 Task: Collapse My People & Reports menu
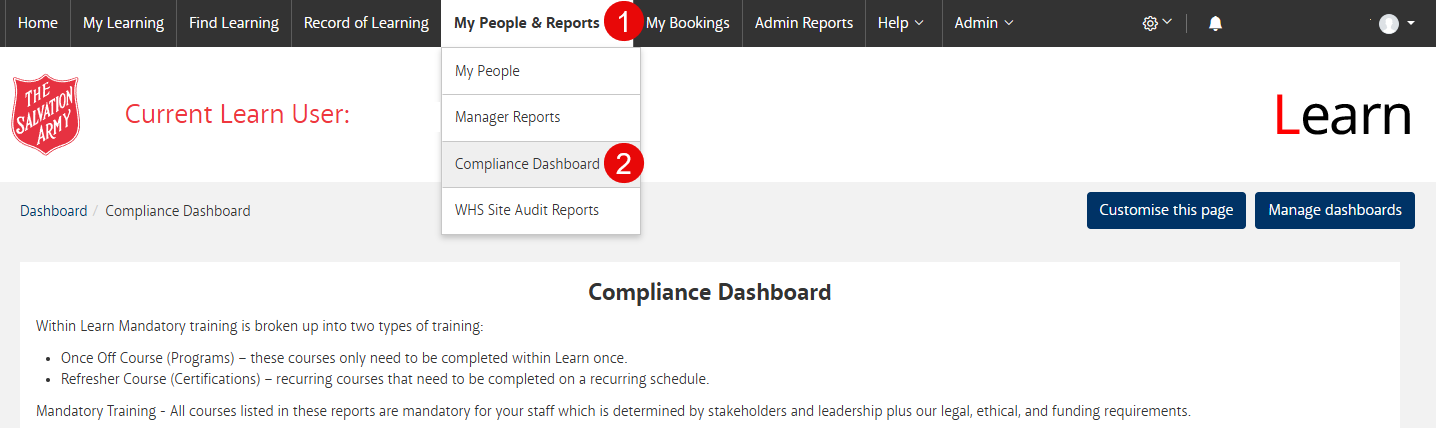pyautogui.click(x=527, y=23)
